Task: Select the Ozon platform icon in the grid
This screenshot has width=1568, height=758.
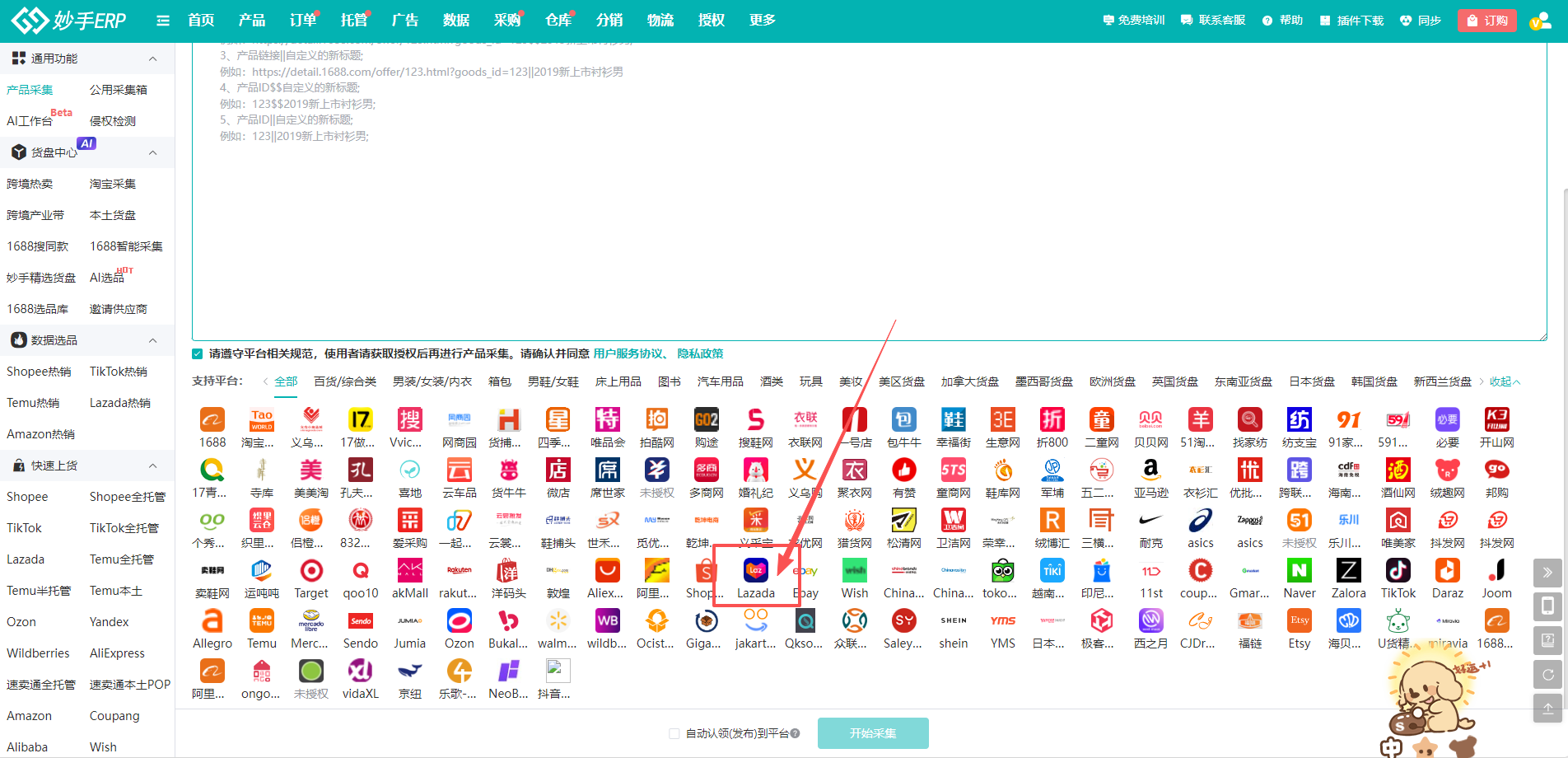Action: click(460, 621)
